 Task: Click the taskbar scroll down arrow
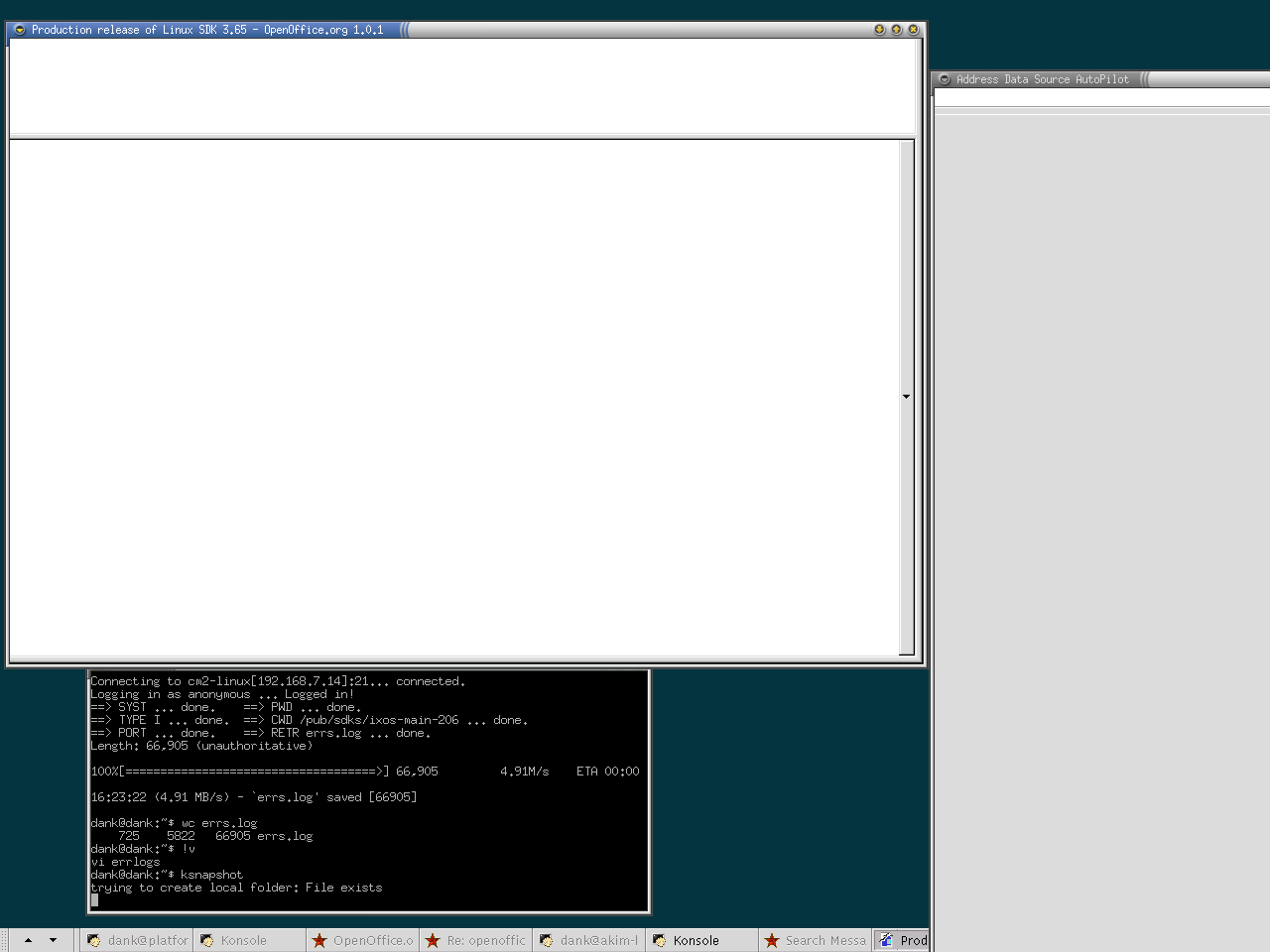pyautogui.click(x=53, y=940)
